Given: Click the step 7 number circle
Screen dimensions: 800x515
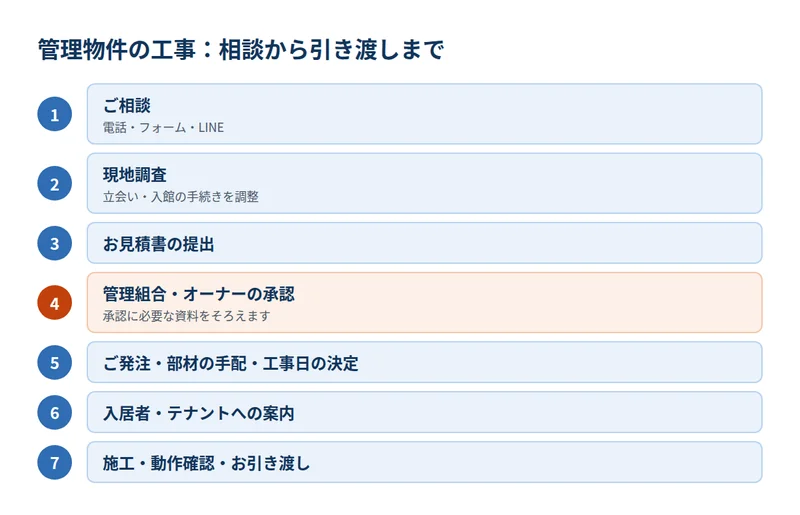Looking at the screenshot, I should 55,462.
